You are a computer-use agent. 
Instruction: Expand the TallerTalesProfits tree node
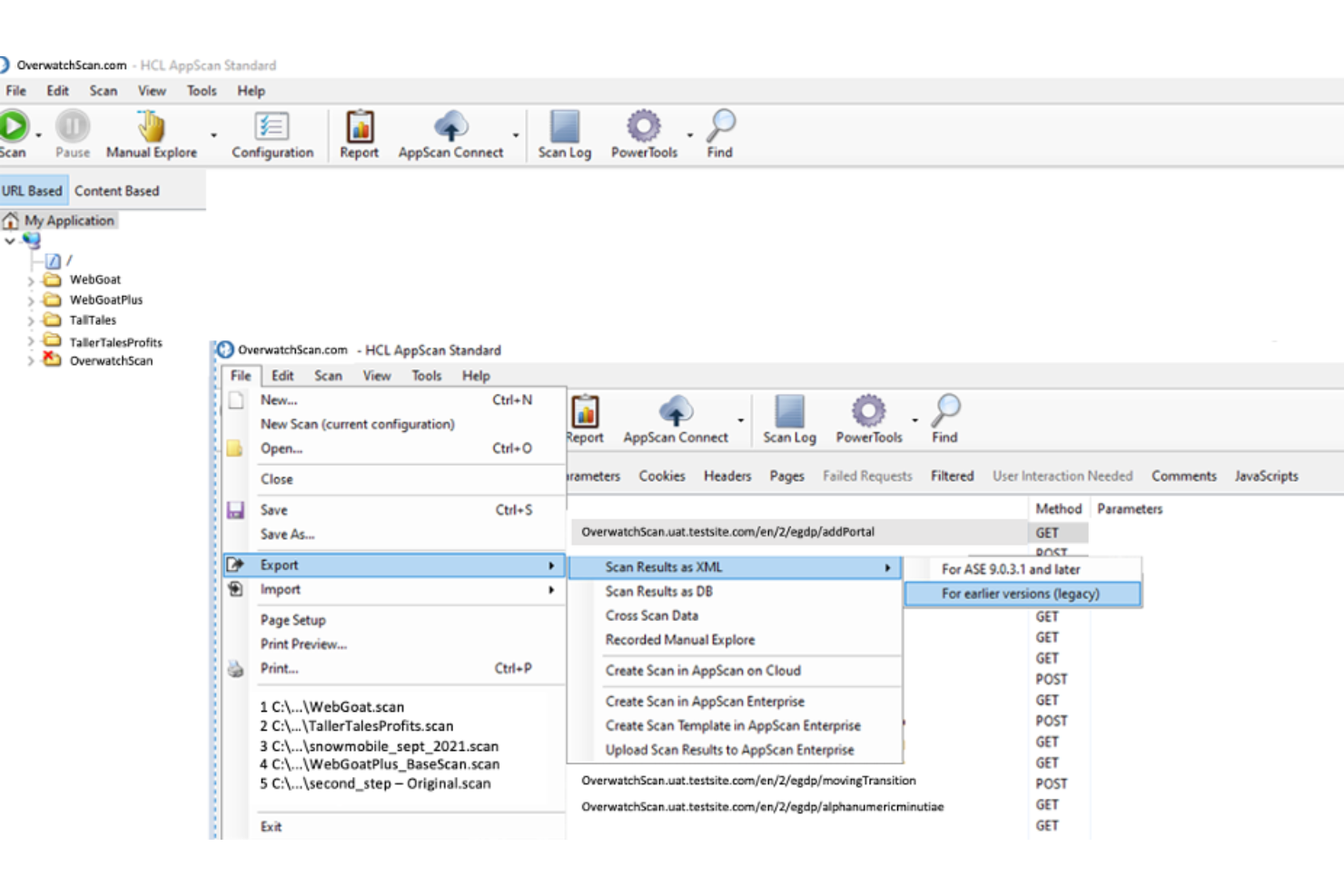point(31,342)
